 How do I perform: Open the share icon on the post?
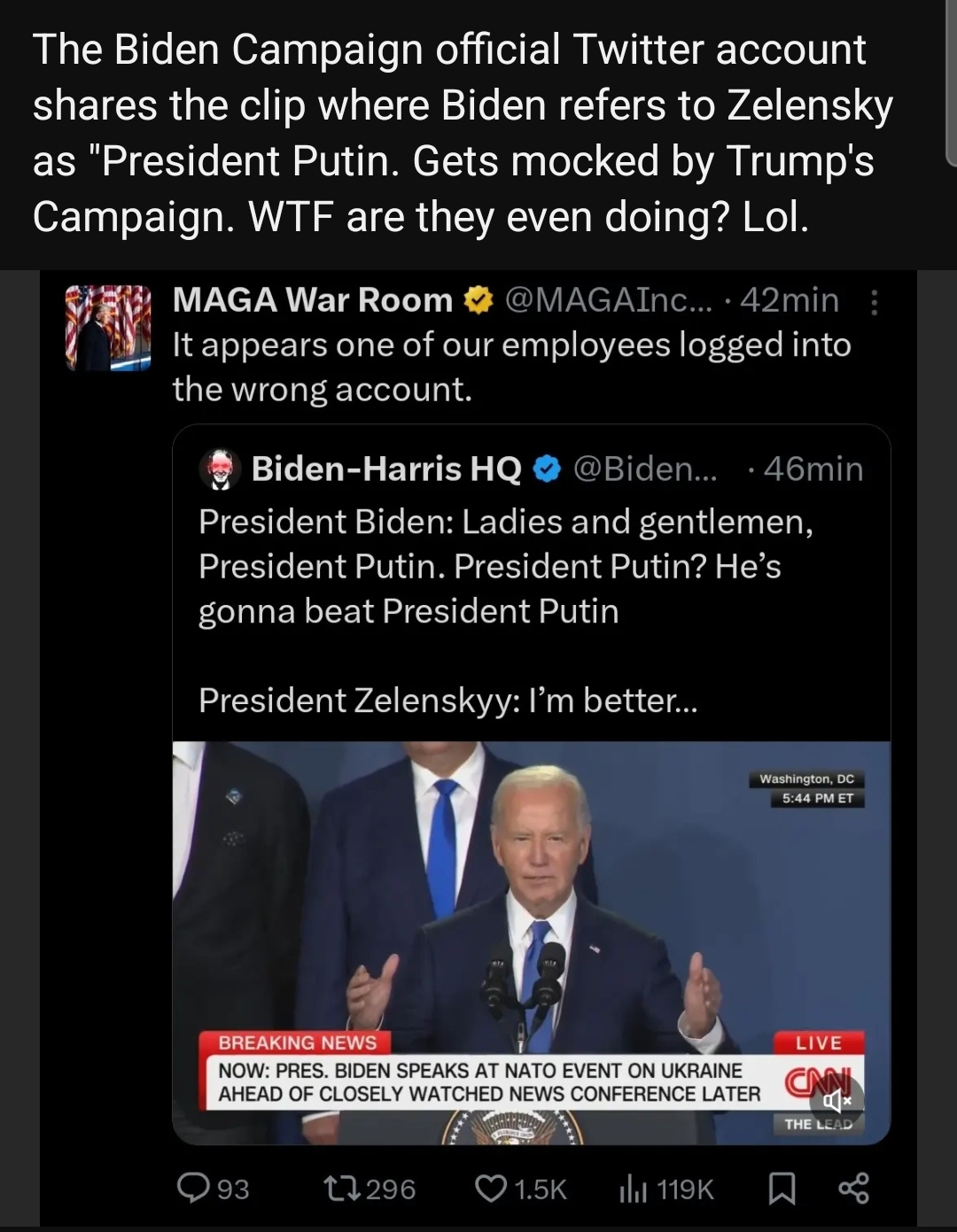click(852, 1190)
